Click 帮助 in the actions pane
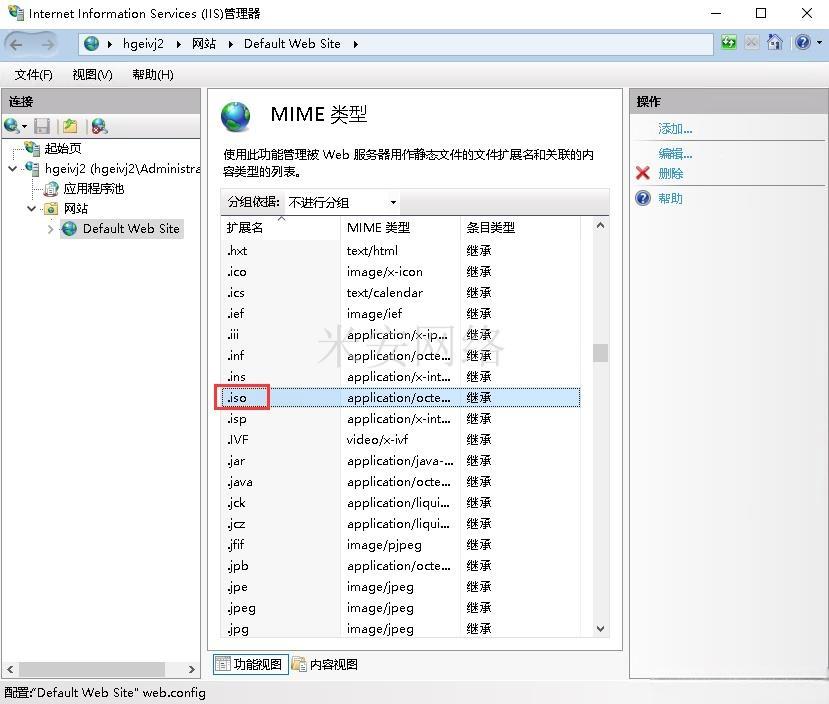 (670, 199)
